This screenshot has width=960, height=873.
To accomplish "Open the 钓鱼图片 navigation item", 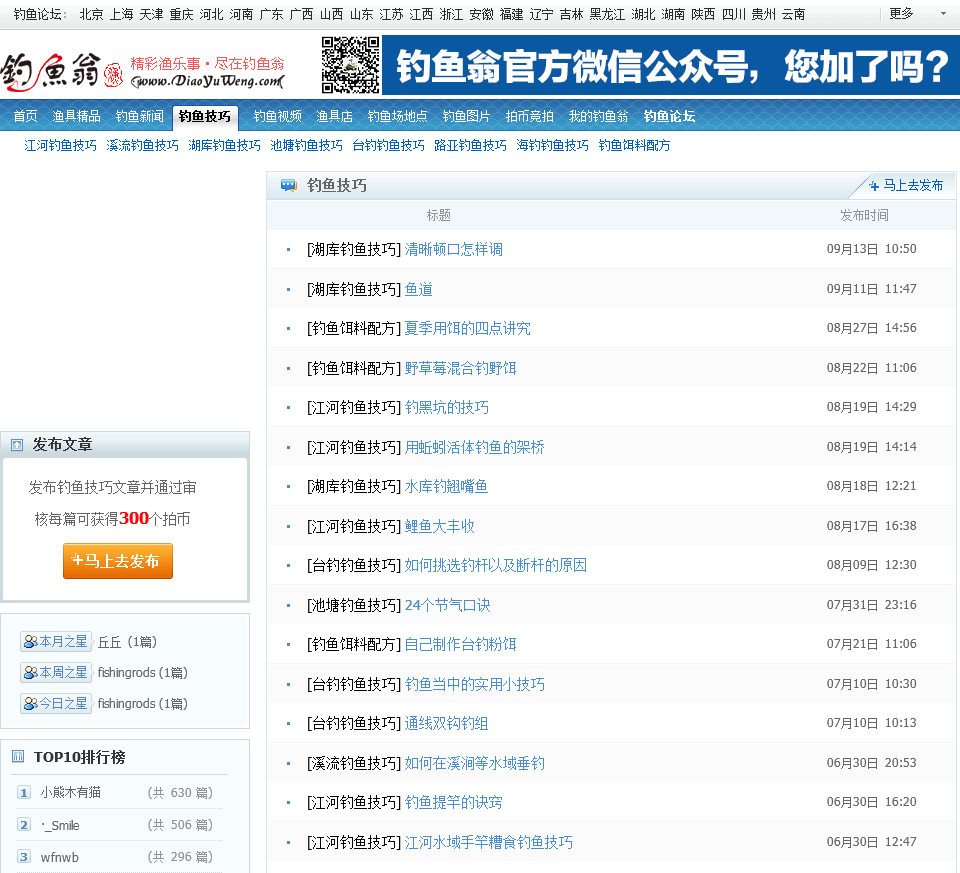I will [x=467, y=116].
